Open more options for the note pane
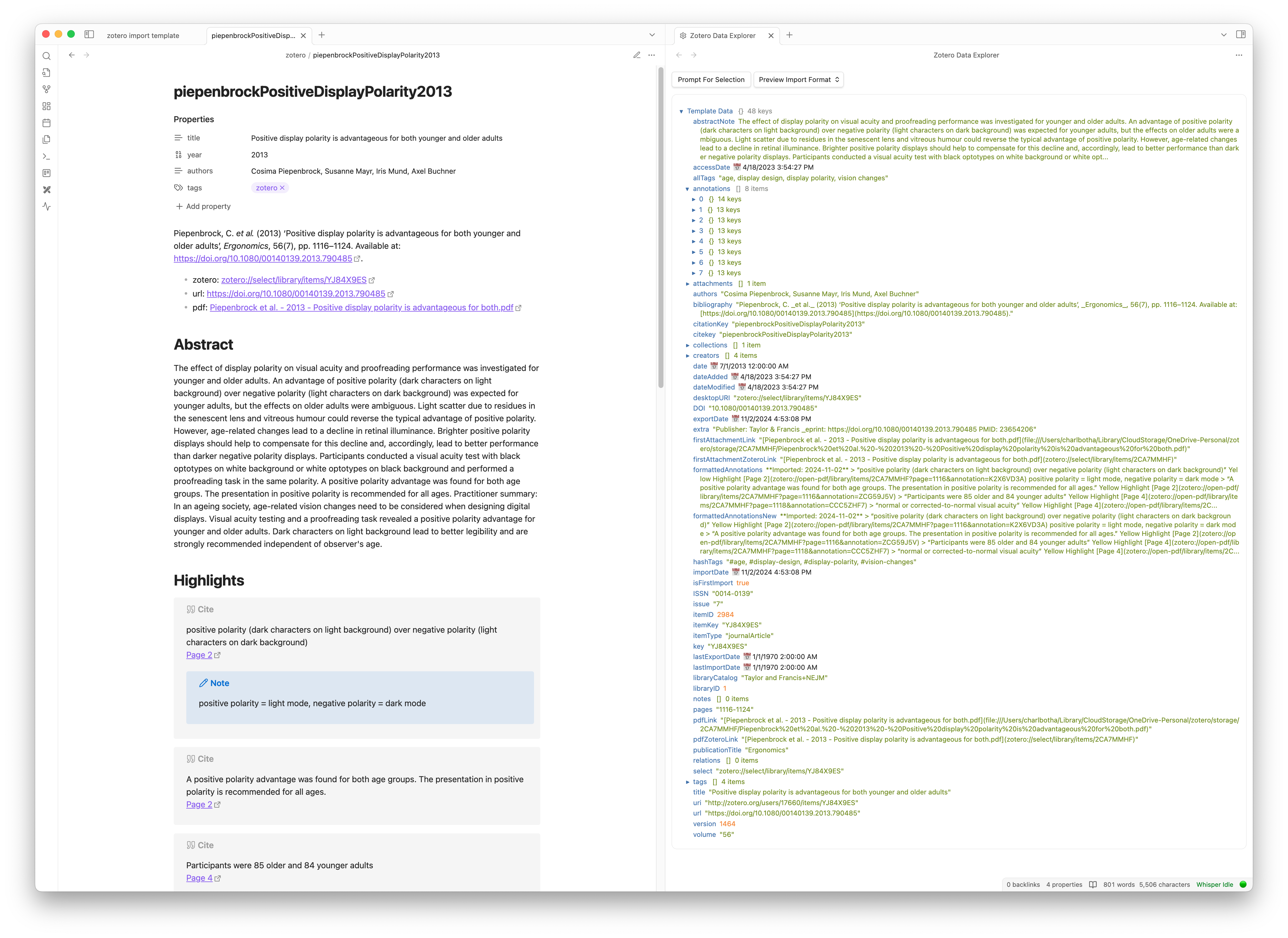This screenshot has height=938, width=1288. pos(652,55)
